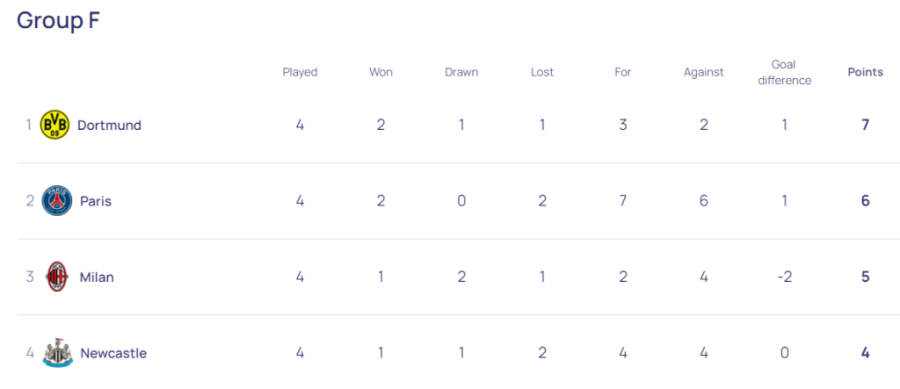Click Dortmund's points value of 7
The height and width of the screenshot is (389, 900).
pos(866,125)
